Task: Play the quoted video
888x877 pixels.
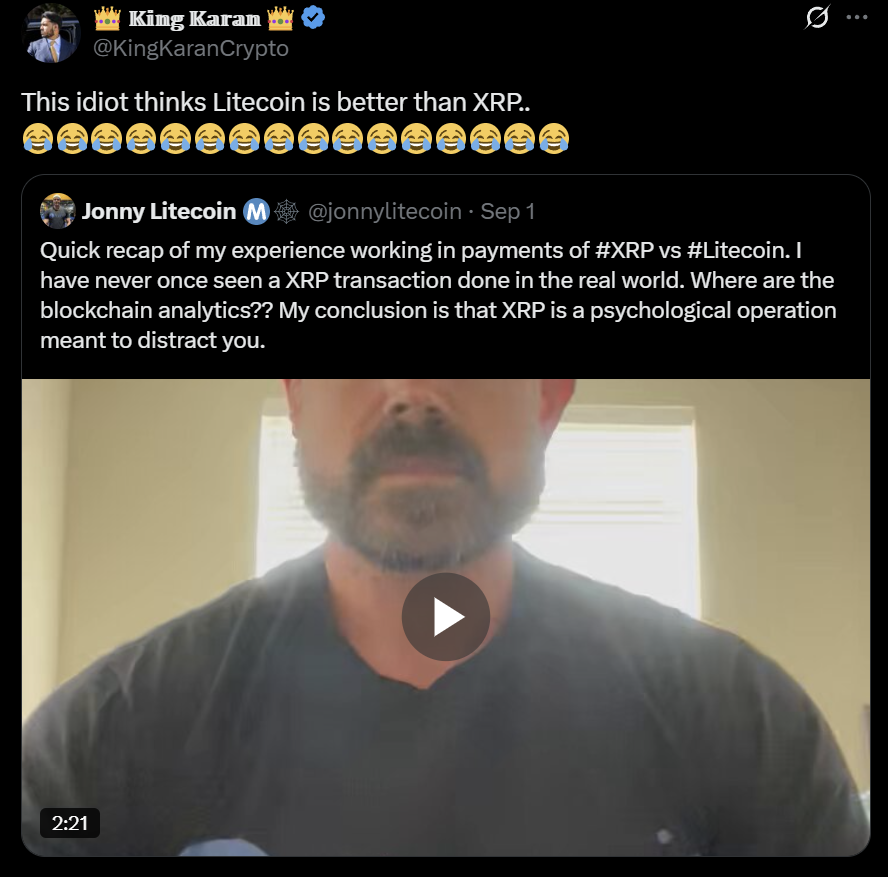Action: 445,617
